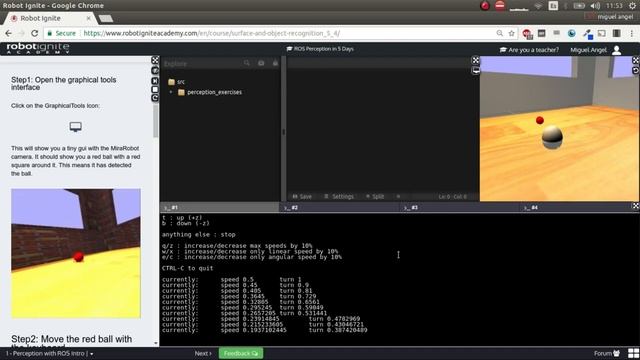Click the cast screen extension icon
640x360 pixels.
point(602,33)
